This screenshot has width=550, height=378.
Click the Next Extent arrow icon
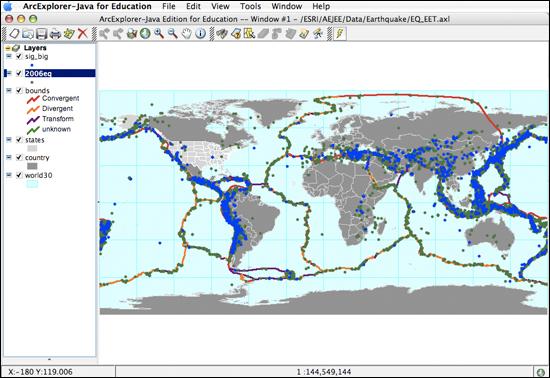pyautogui.click(x=118, y=34)
